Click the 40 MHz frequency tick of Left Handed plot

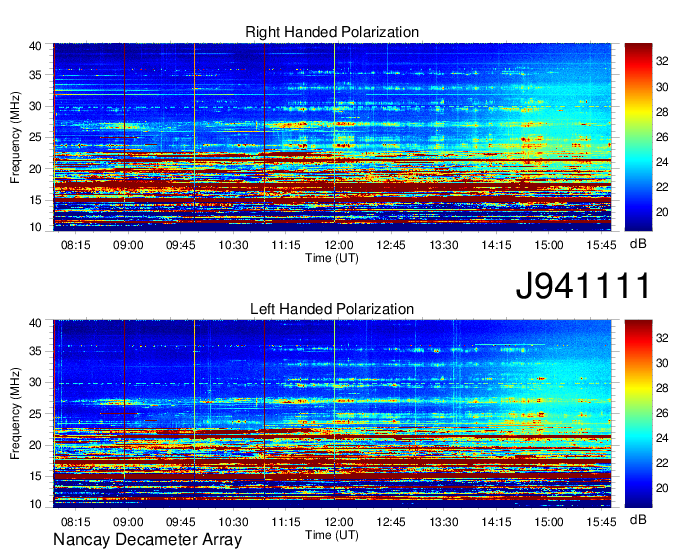[35, 323]
